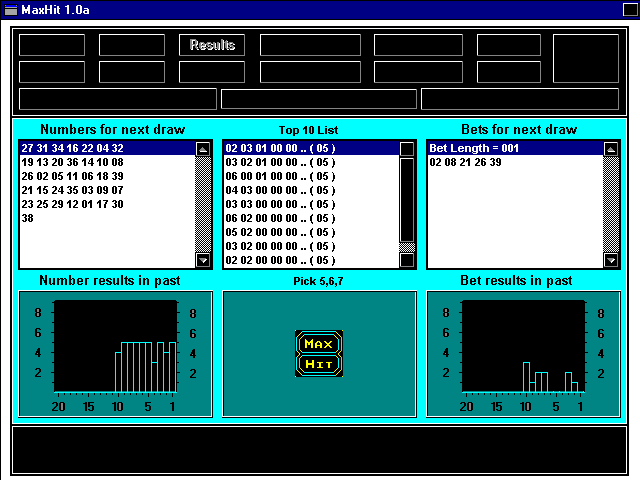Click the large black square top-right panel
This screenshot has width=640, height=480.
(586, 58)
